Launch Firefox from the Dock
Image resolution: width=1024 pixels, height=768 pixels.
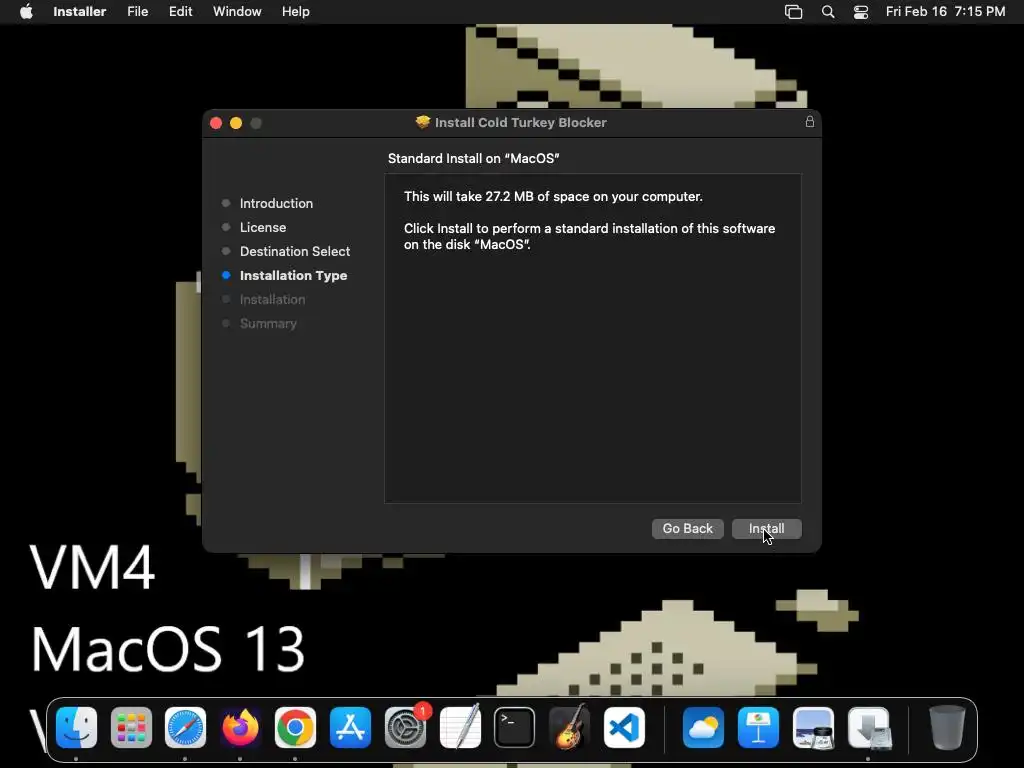[240, 728]
